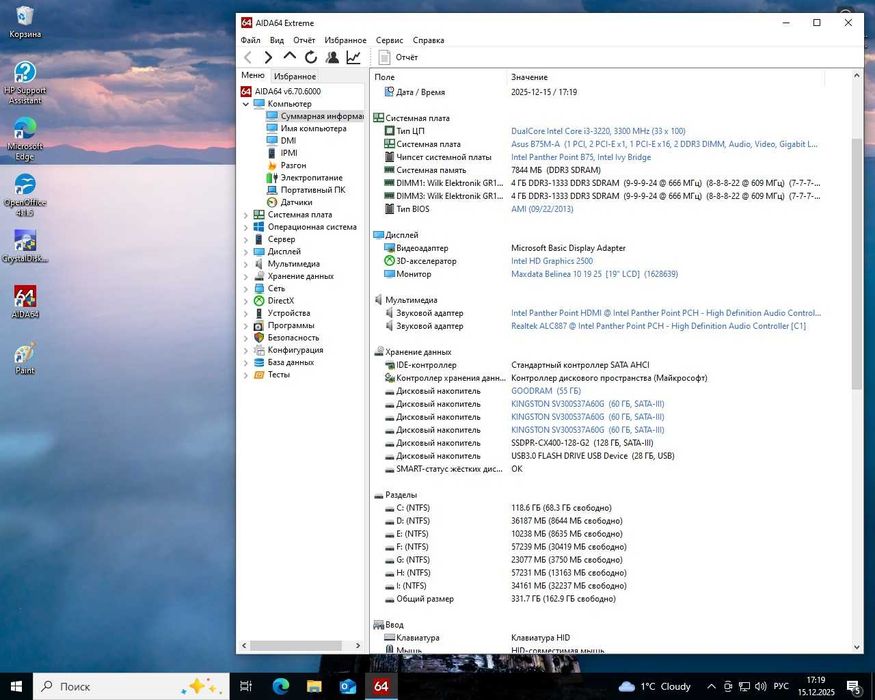Open the Asus B75M-A motherboard link
This screenshot has height=700, width=875.
pos(664,144)
